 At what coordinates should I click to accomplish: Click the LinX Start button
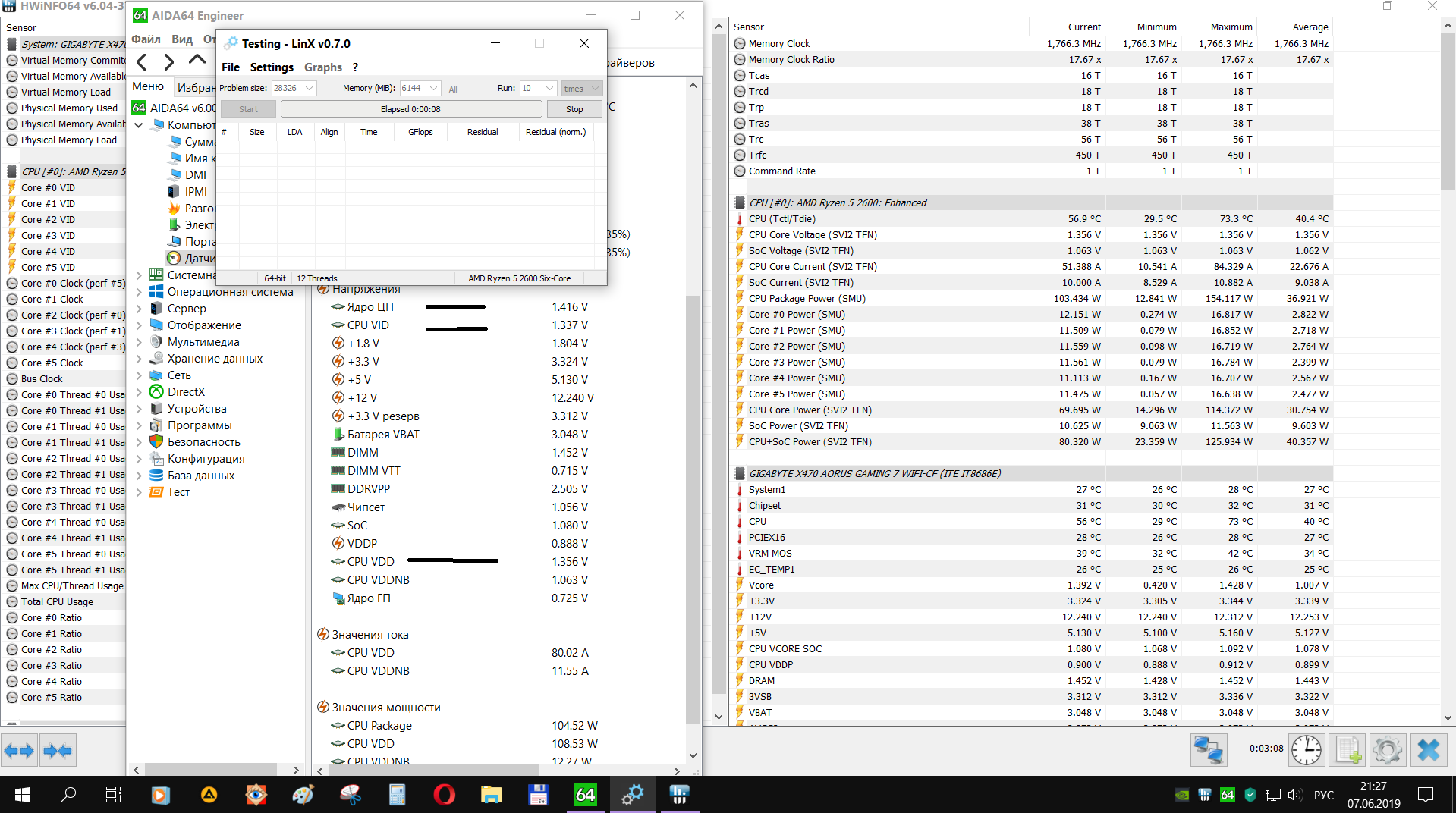248,109
